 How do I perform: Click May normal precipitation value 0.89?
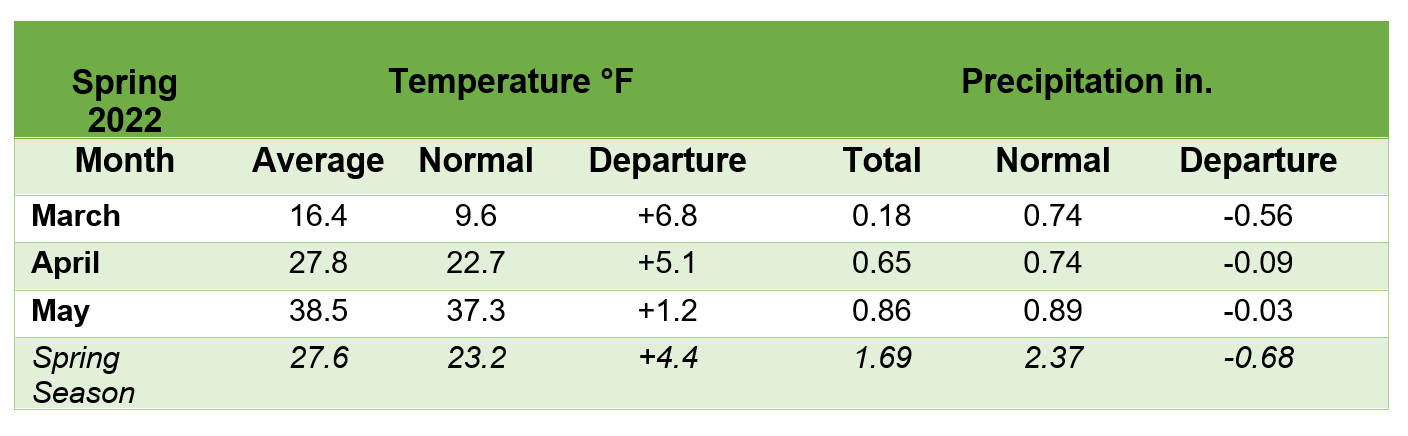click(1053, 311)
